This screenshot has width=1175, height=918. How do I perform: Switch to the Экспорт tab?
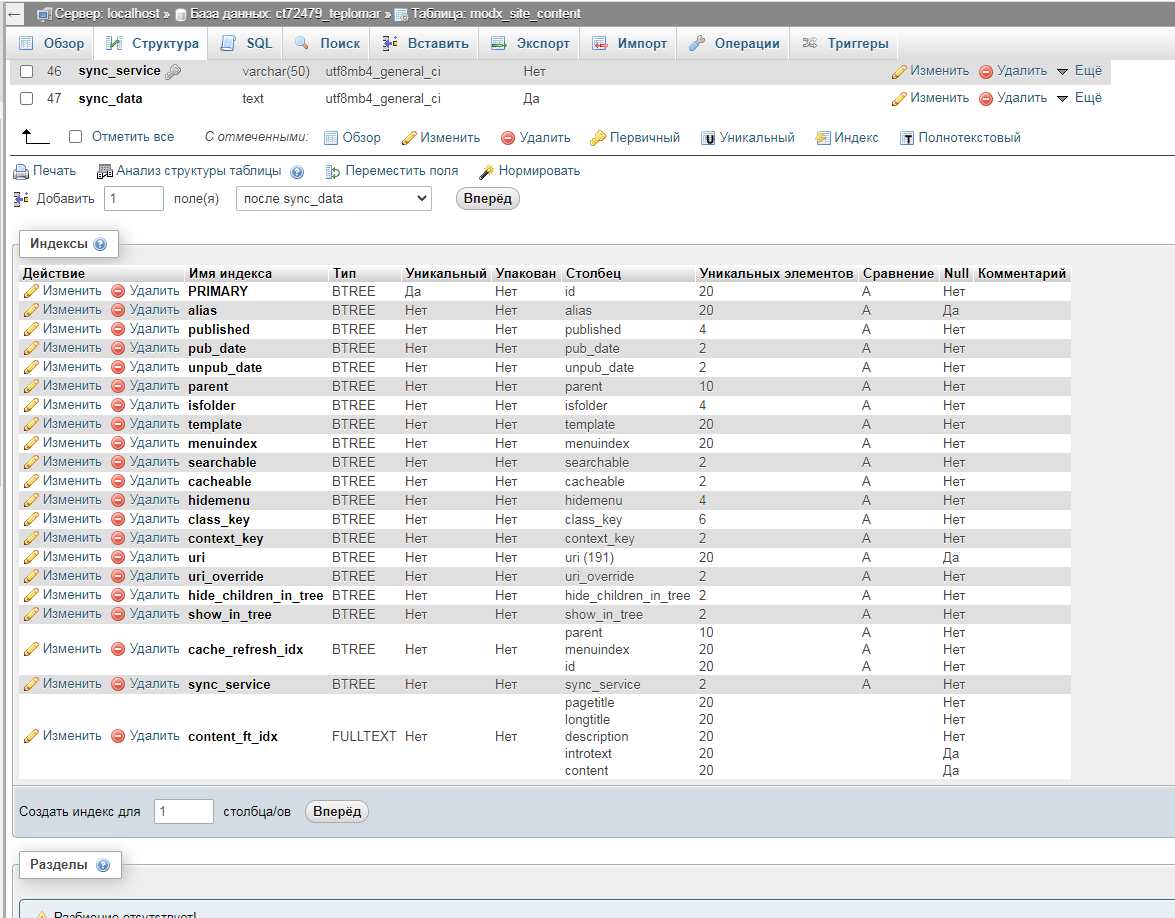click(x=530, y=43)
